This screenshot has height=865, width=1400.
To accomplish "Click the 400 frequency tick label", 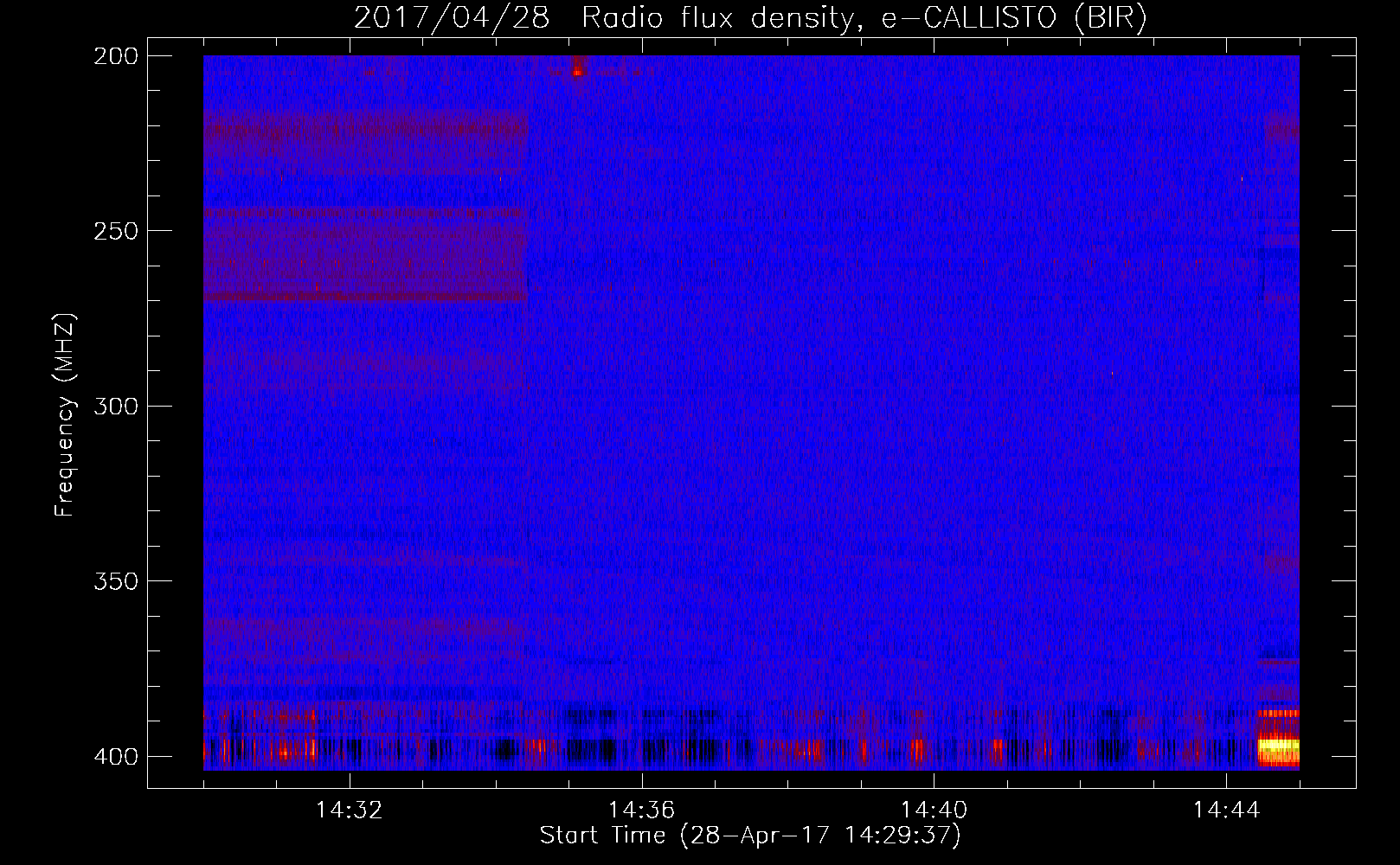I will click(115, 756).
